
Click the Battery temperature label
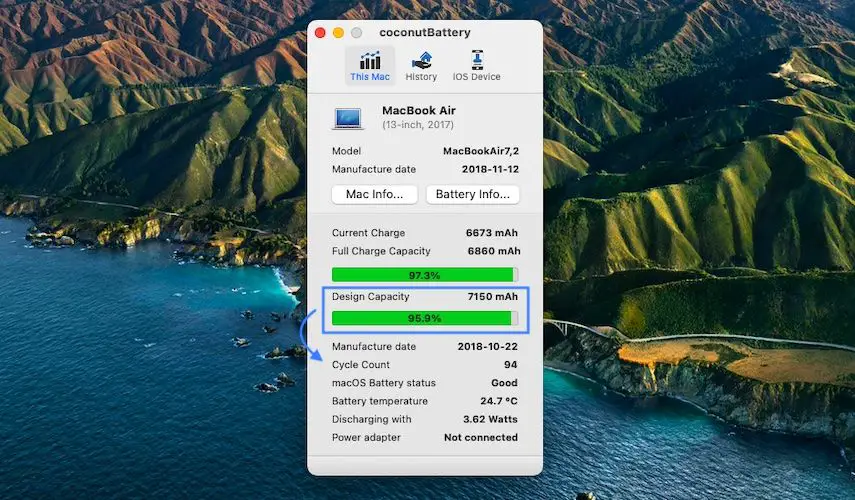[x=380, y=401]
